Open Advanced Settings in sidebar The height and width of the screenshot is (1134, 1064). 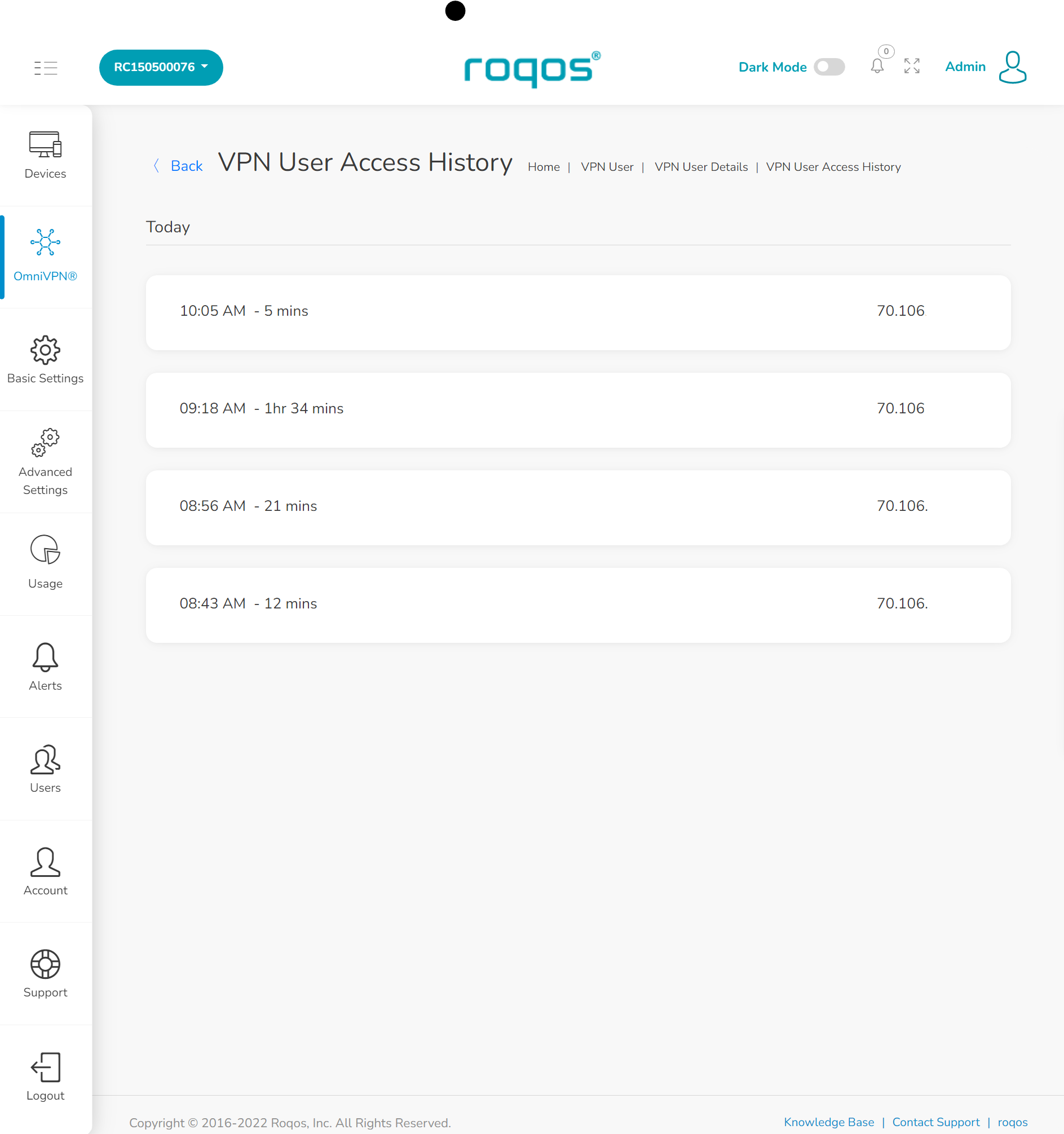pyautogui.click(x=46, y=462)
